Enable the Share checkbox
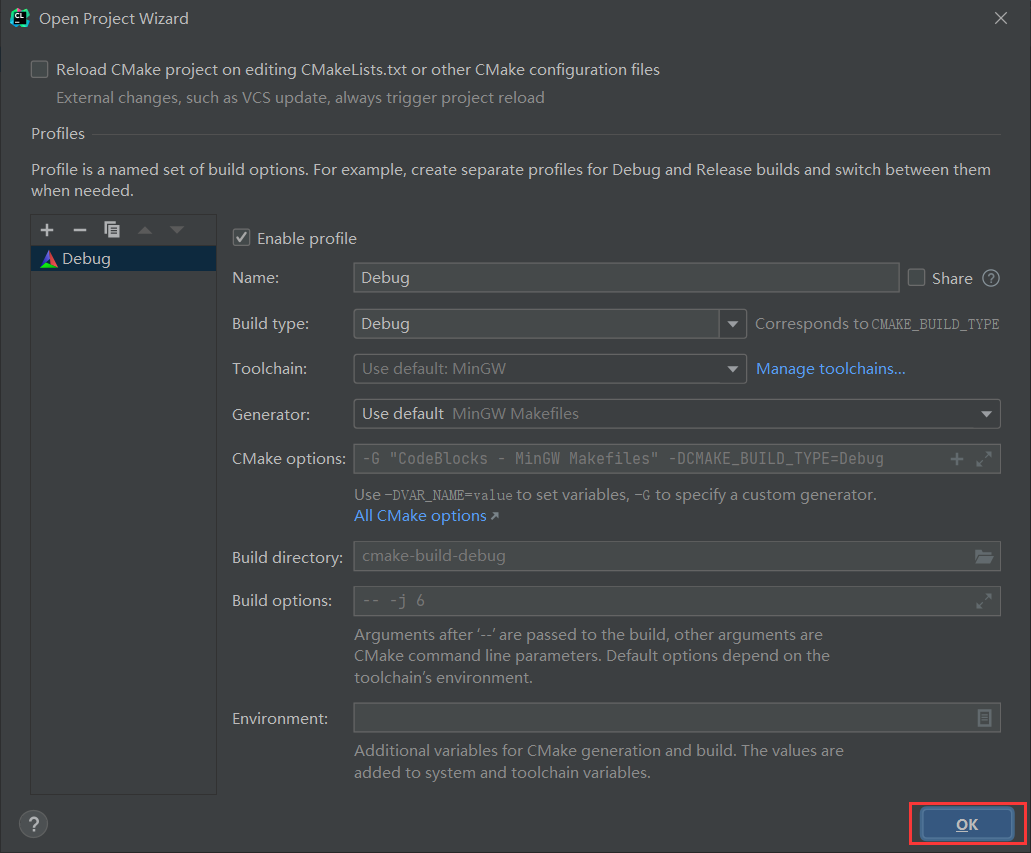1031x853 pixels. click(916, 278)
